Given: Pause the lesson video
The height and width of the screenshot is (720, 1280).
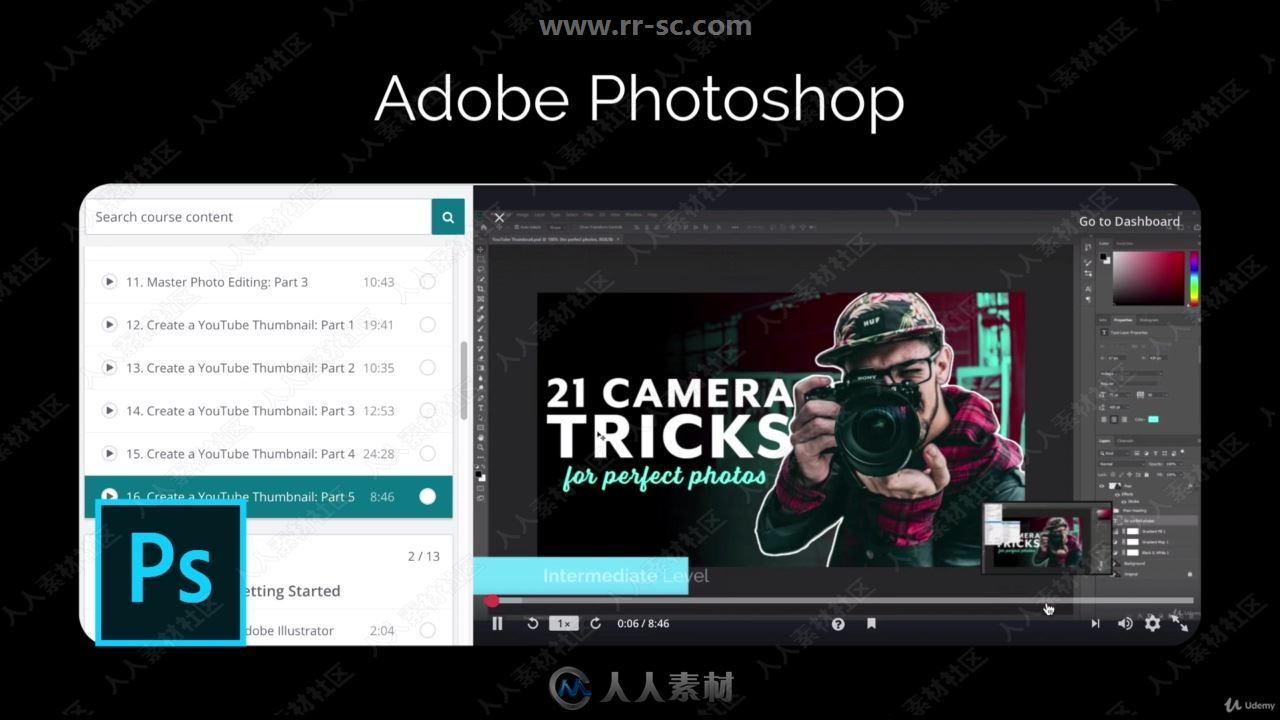Looking at the screenshot, I should (497, 623).
